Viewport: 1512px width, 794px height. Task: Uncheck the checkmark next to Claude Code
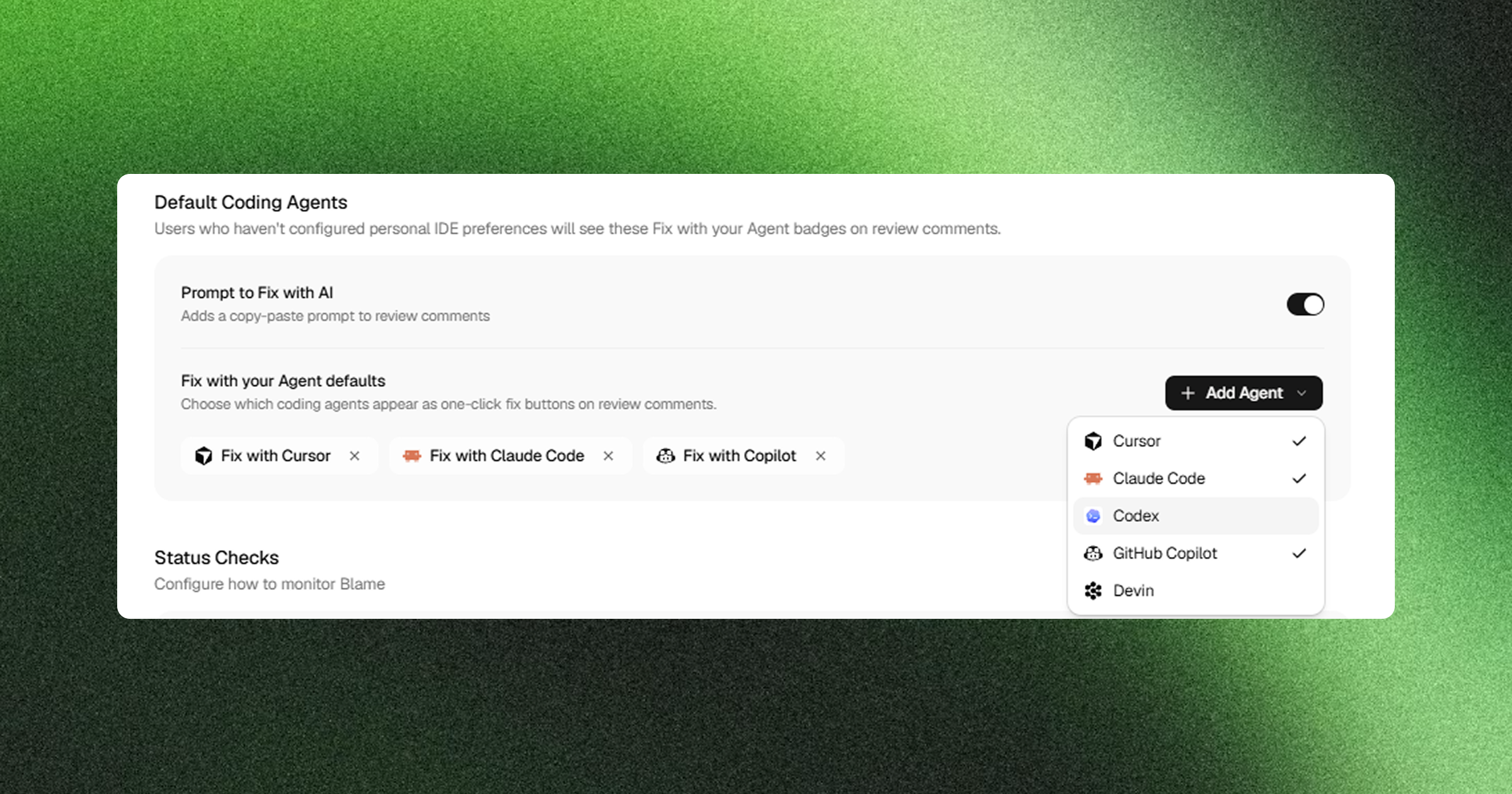[x=1299, y=478]
